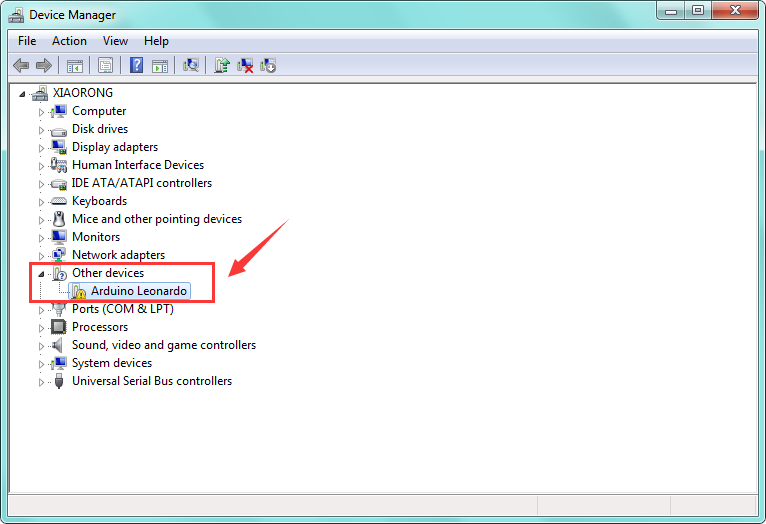Screen dimensions: 766x524
Task: Expand the Processors node
Action: [x=41, y=328]
